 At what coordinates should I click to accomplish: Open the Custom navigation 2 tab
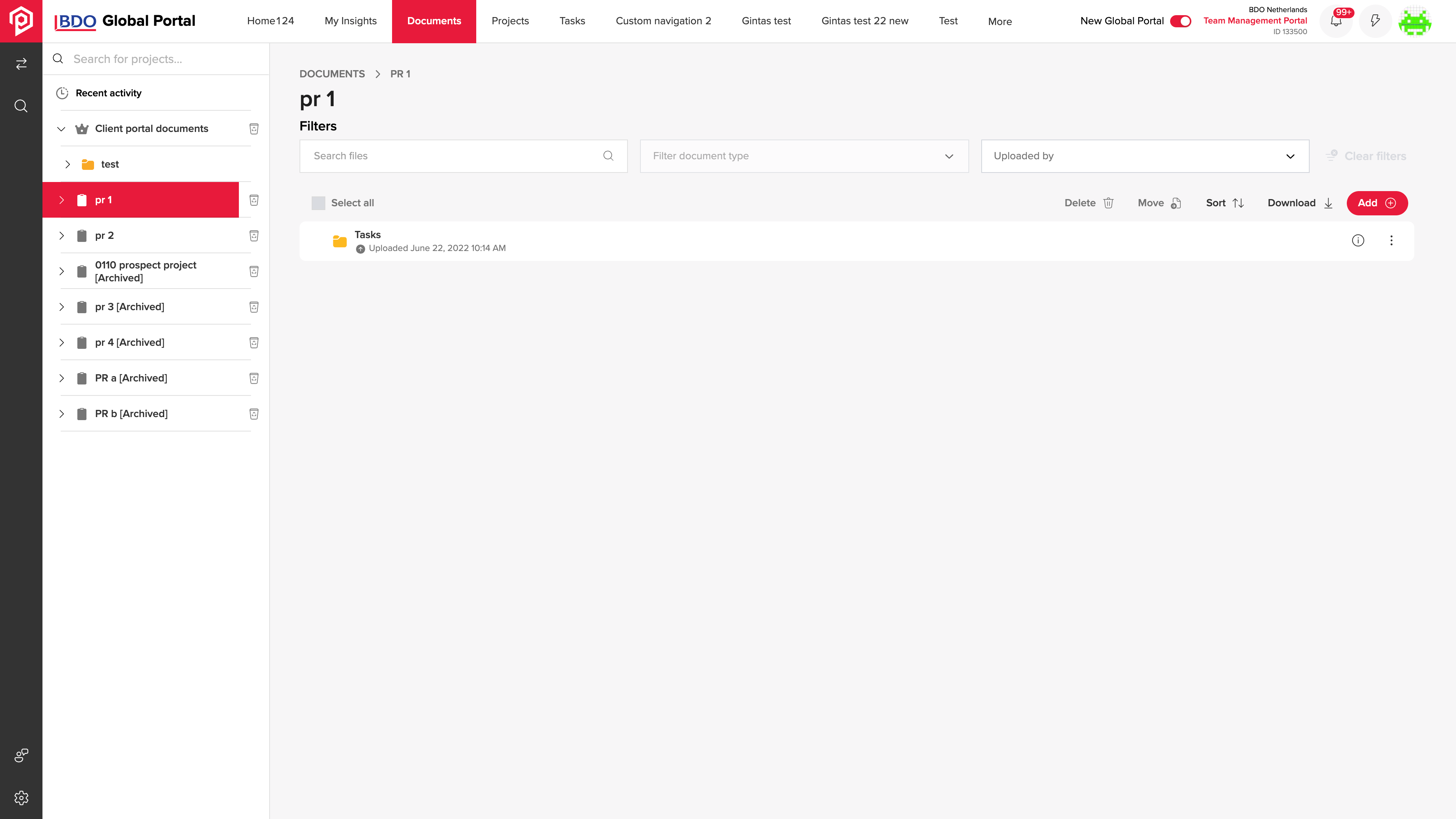pos(663,21)
